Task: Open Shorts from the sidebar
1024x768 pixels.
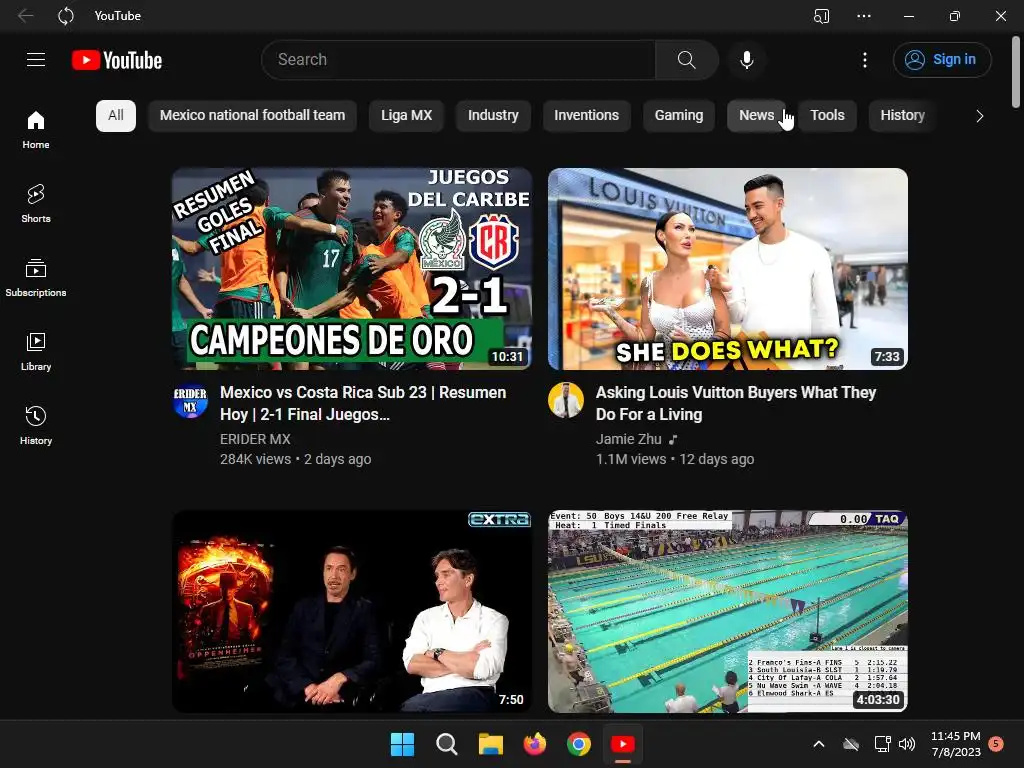Action: pos(36,204)
